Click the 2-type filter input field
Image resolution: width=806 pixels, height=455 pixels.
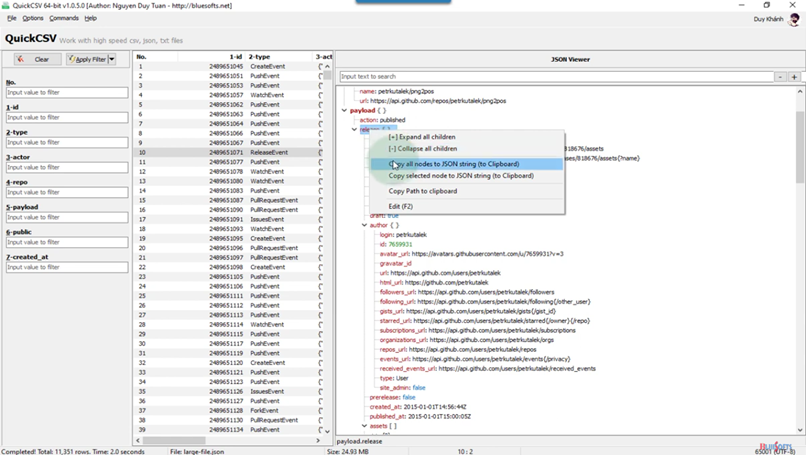pyautogui.click(x=67, y=142)
